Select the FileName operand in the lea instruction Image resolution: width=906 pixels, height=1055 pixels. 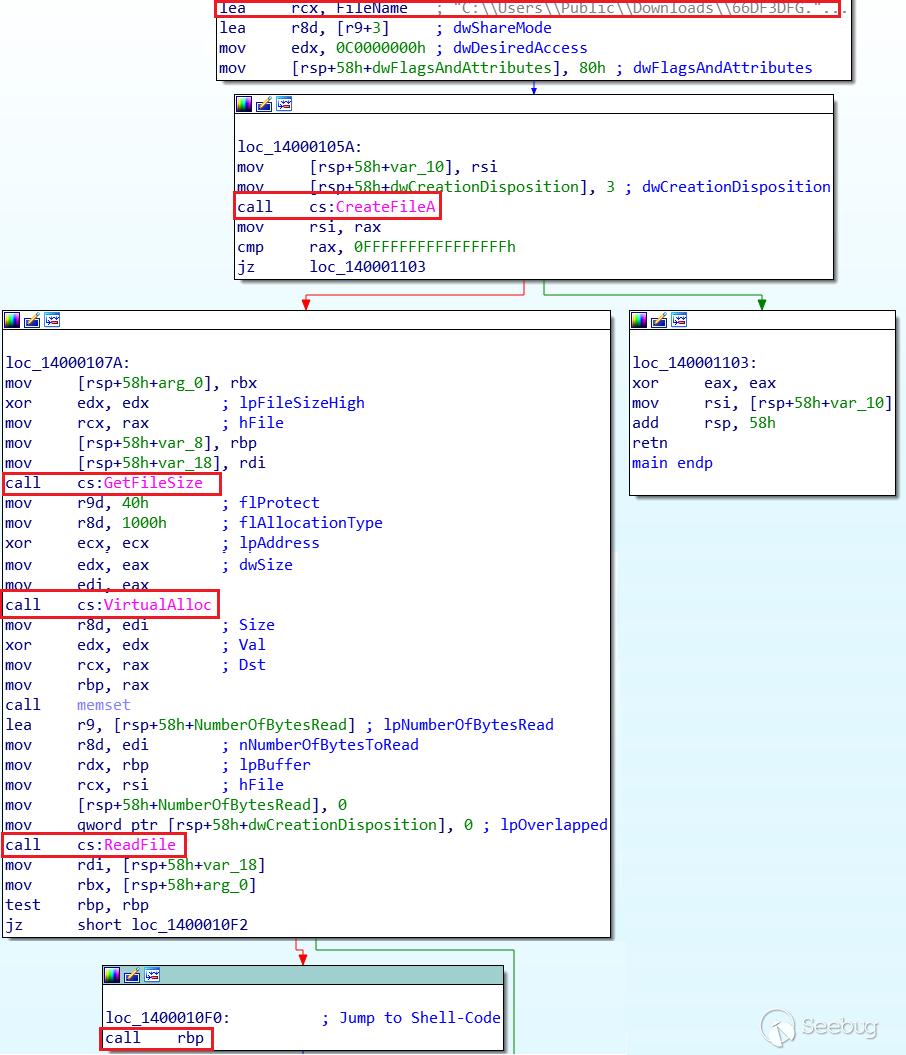click(x=372, y=8)
